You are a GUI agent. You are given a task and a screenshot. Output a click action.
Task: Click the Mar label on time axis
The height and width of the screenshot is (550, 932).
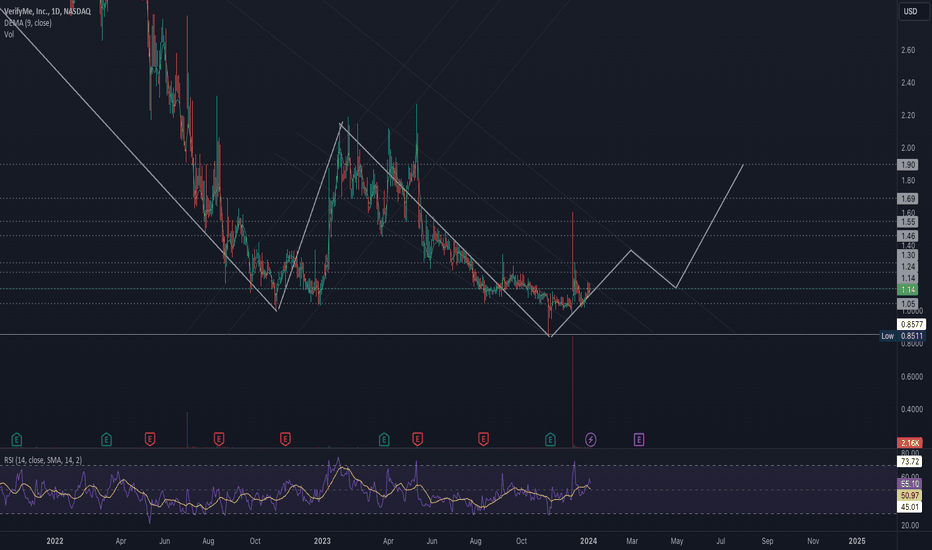click(632, 541)
